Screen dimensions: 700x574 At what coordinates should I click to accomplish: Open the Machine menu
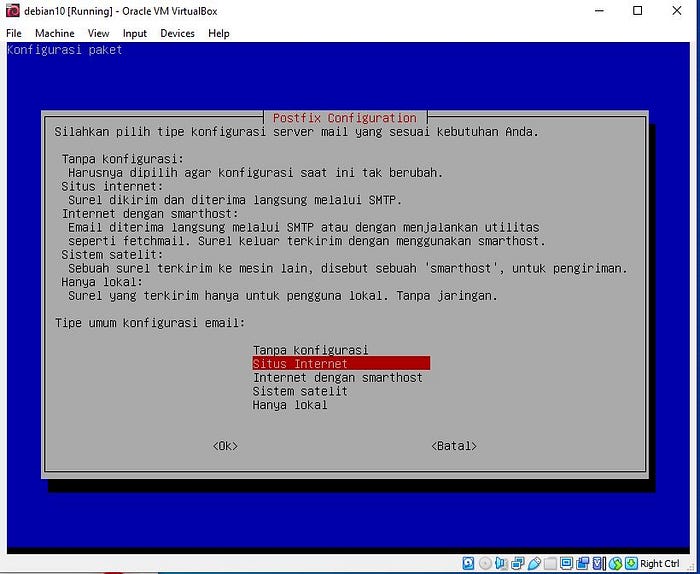click(54, 33)
